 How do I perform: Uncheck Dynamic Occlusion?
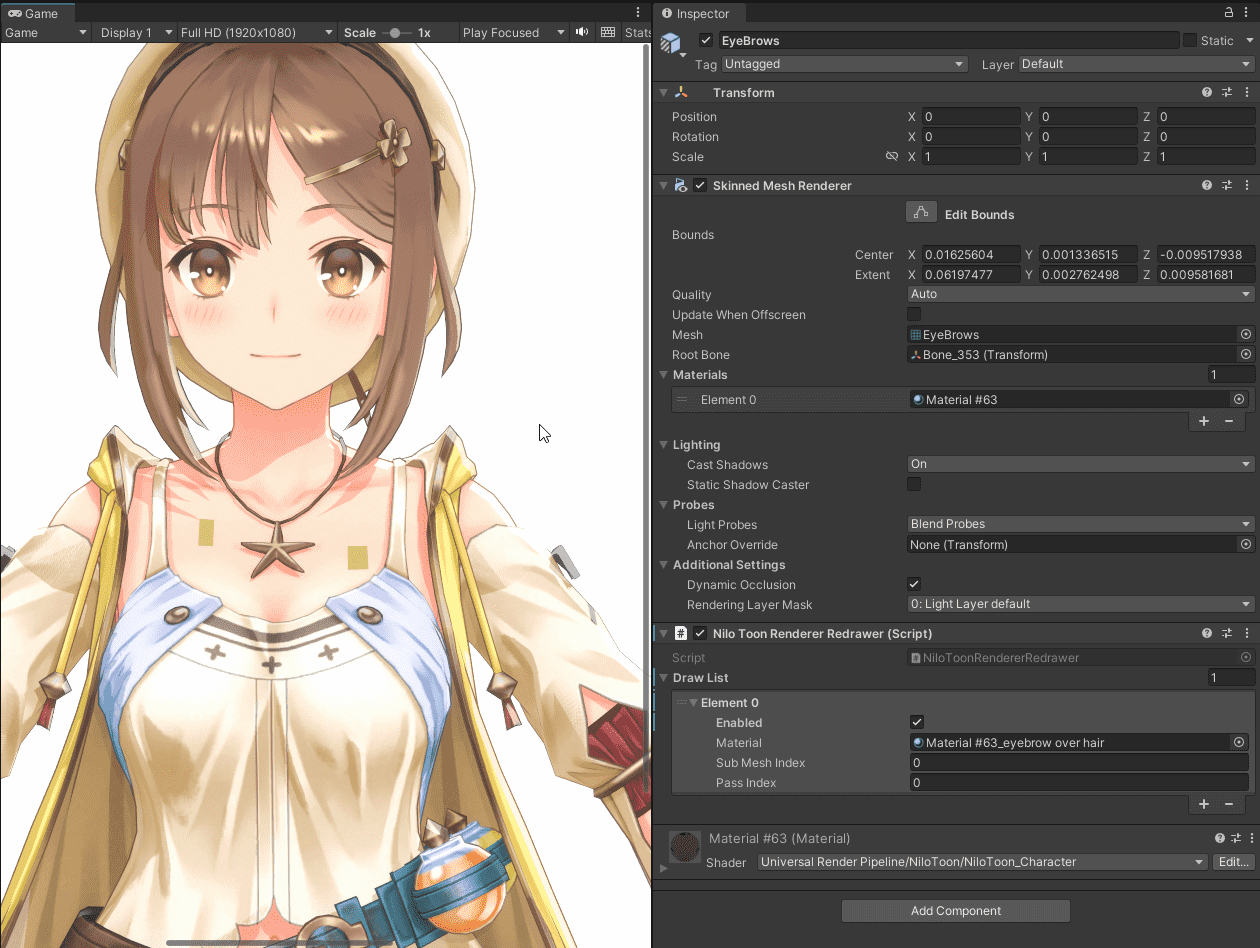[914, 584]
